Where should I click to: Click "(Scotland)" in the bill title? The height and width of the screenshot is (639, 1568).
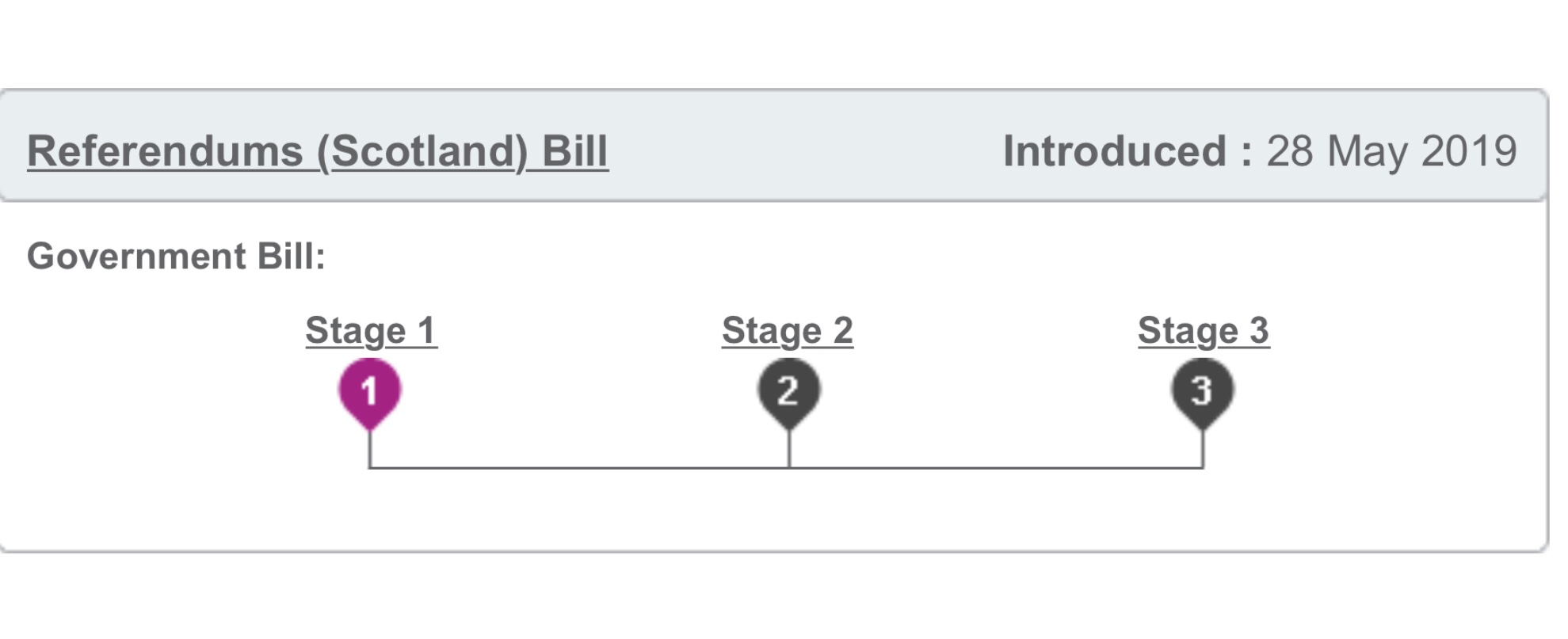pyautogui.click(x=422, y=151)
